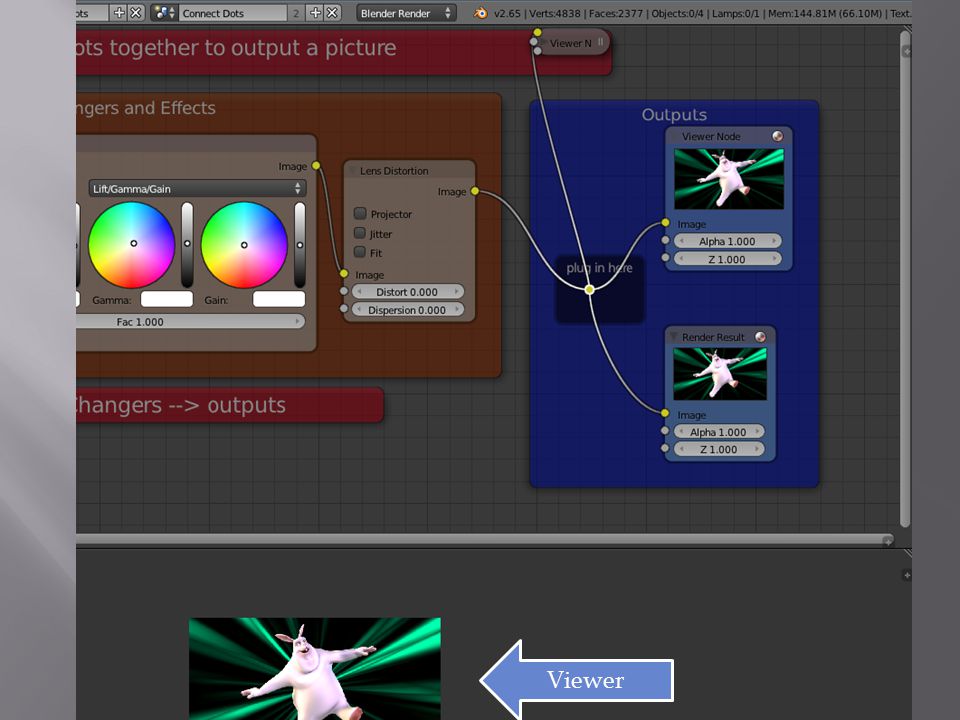This screenshot has height=720, width=960.
Task: Collapse the Lens Distortion node
Action: pyautogui.click(x=353, y=171)
